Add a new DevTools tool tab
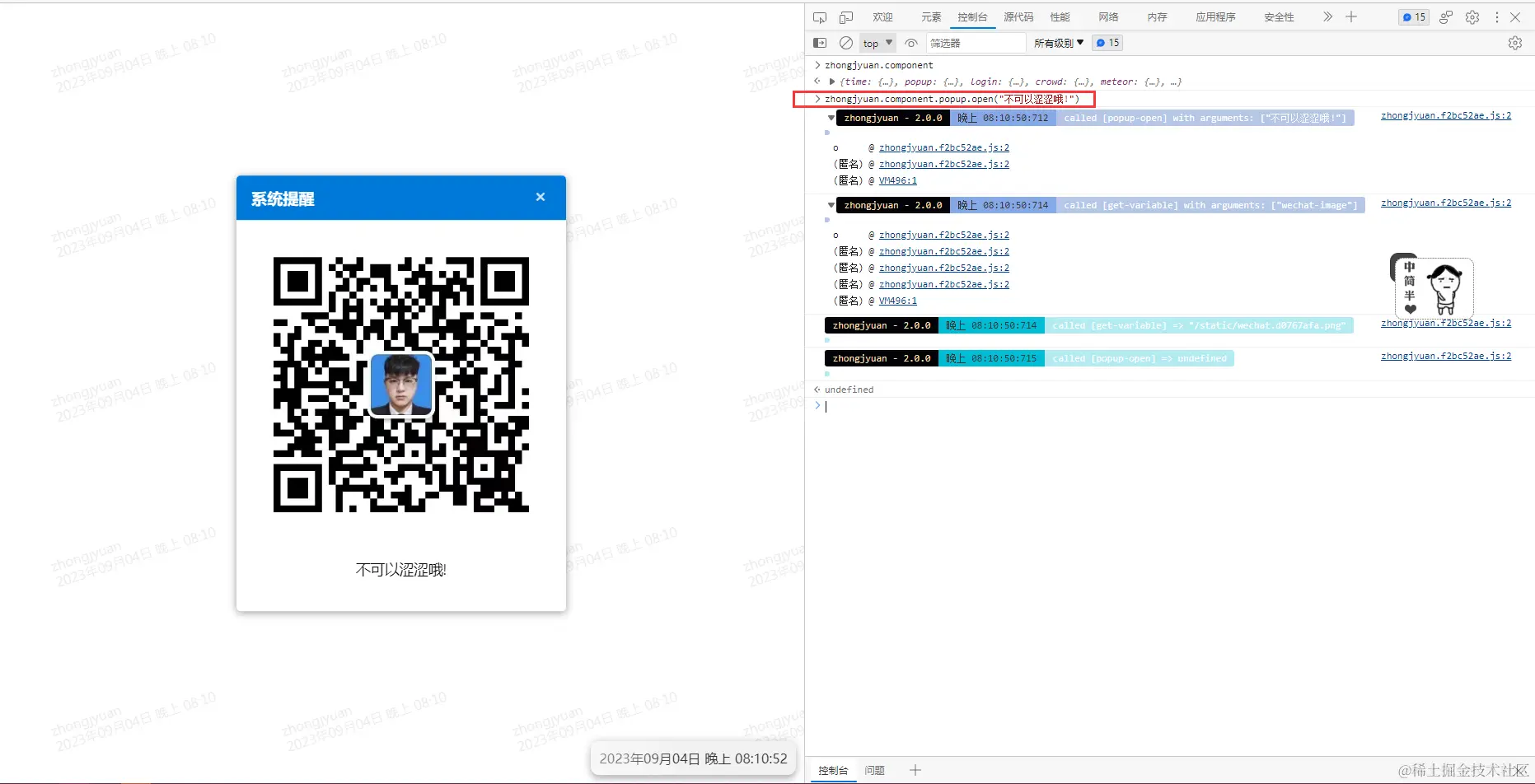The width and height of the screenshot is (1535, 784). [1351, 16]
